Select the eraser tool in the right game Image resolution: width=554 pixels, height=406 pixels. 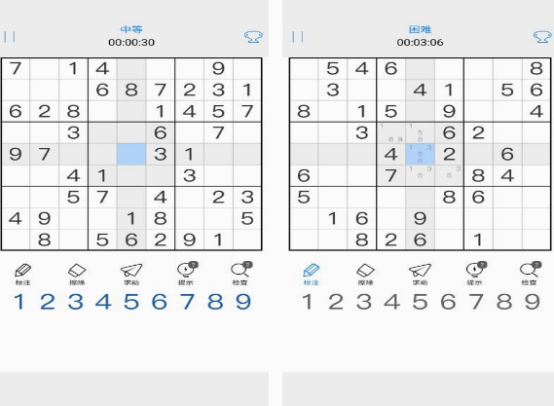point(365,274)
